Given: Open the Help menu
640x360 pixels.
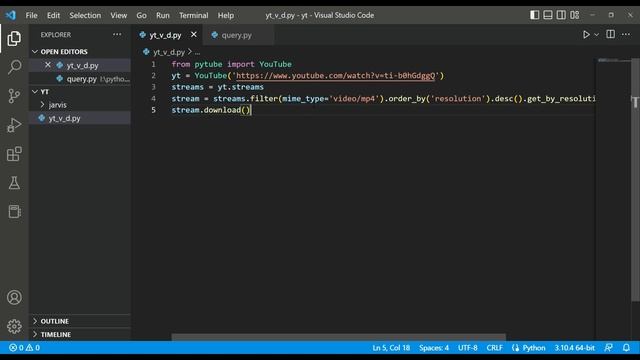Looking at the screenshot, I should click(x=225, y=16).
